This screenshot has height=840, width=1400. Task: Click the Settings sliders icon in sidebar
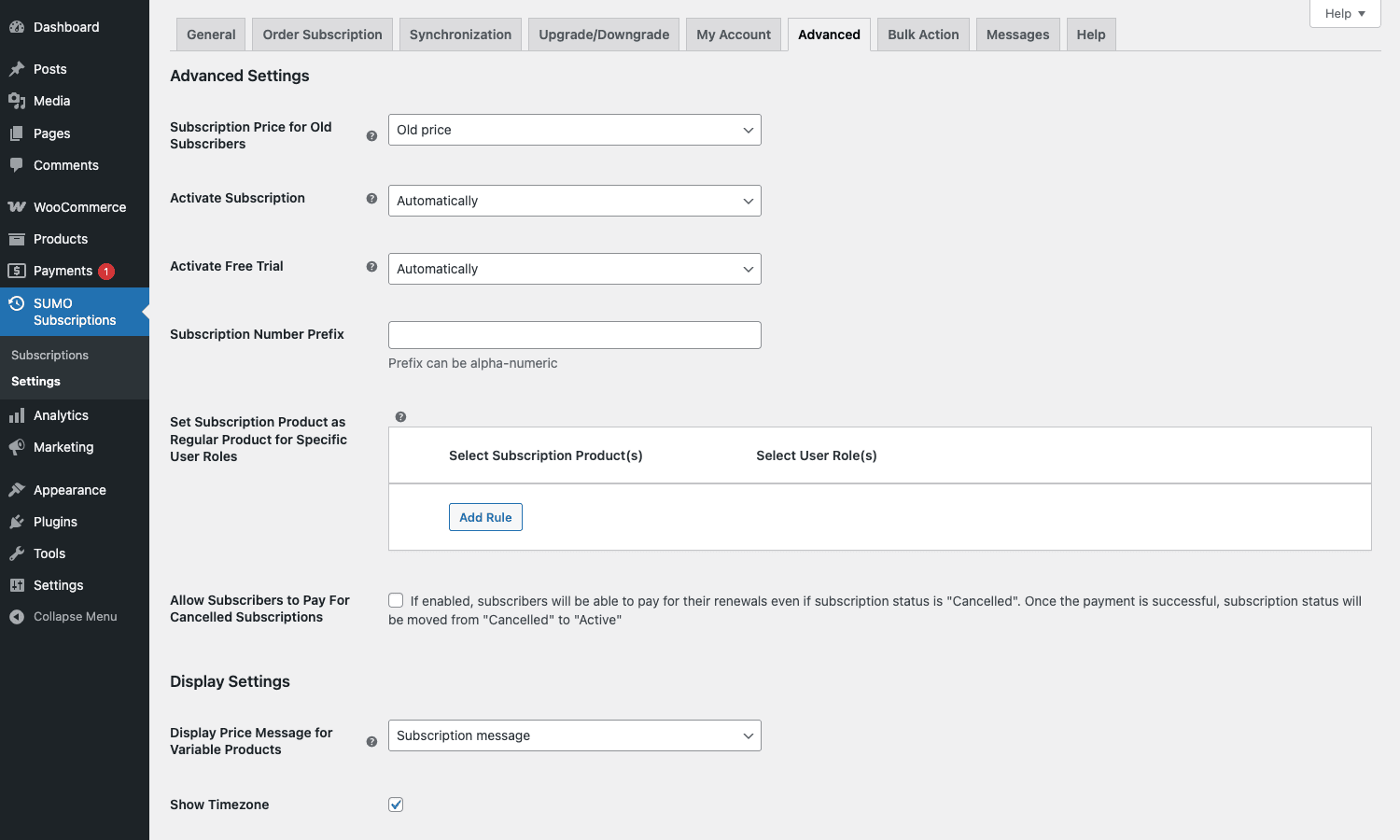(17, 585)
